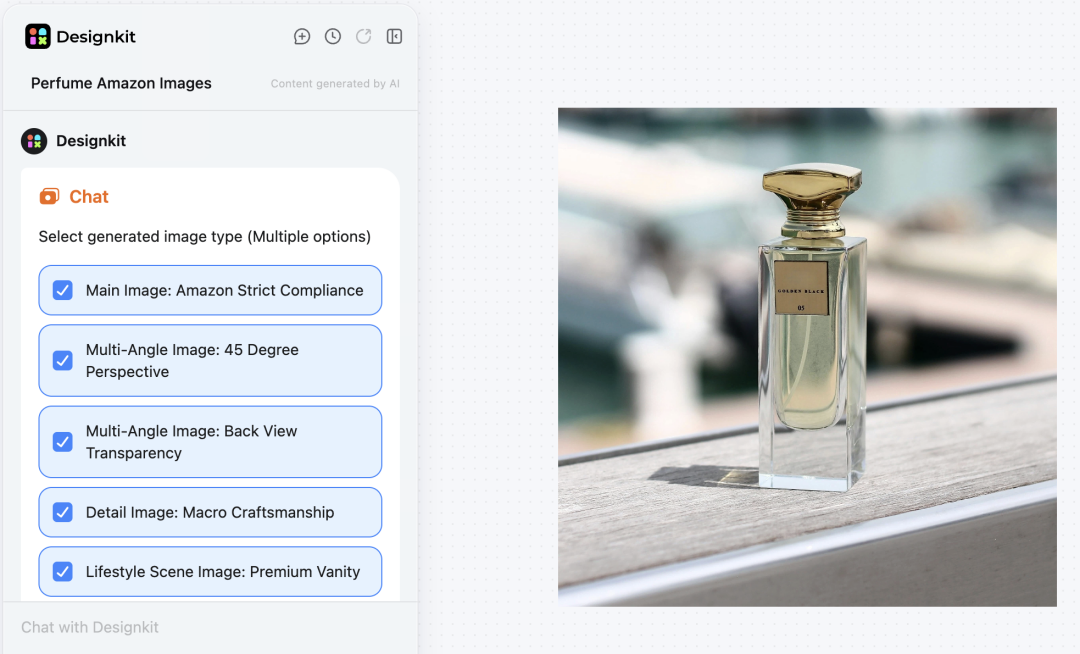Select the perfume bottle preview image
Image resolution: width=1080 pixels, height=654 pixels.
tap(807, 355)
